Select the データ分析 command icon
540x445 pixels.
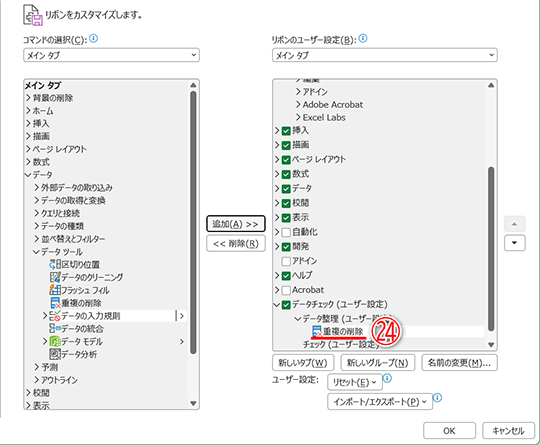(55, 354)
